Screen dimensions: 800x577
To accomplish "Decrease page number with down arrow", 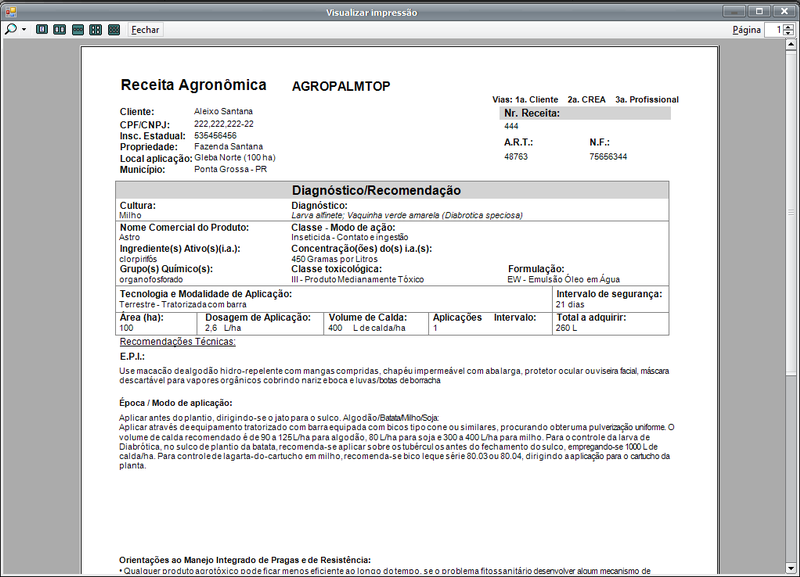I will tap(789, 33).
